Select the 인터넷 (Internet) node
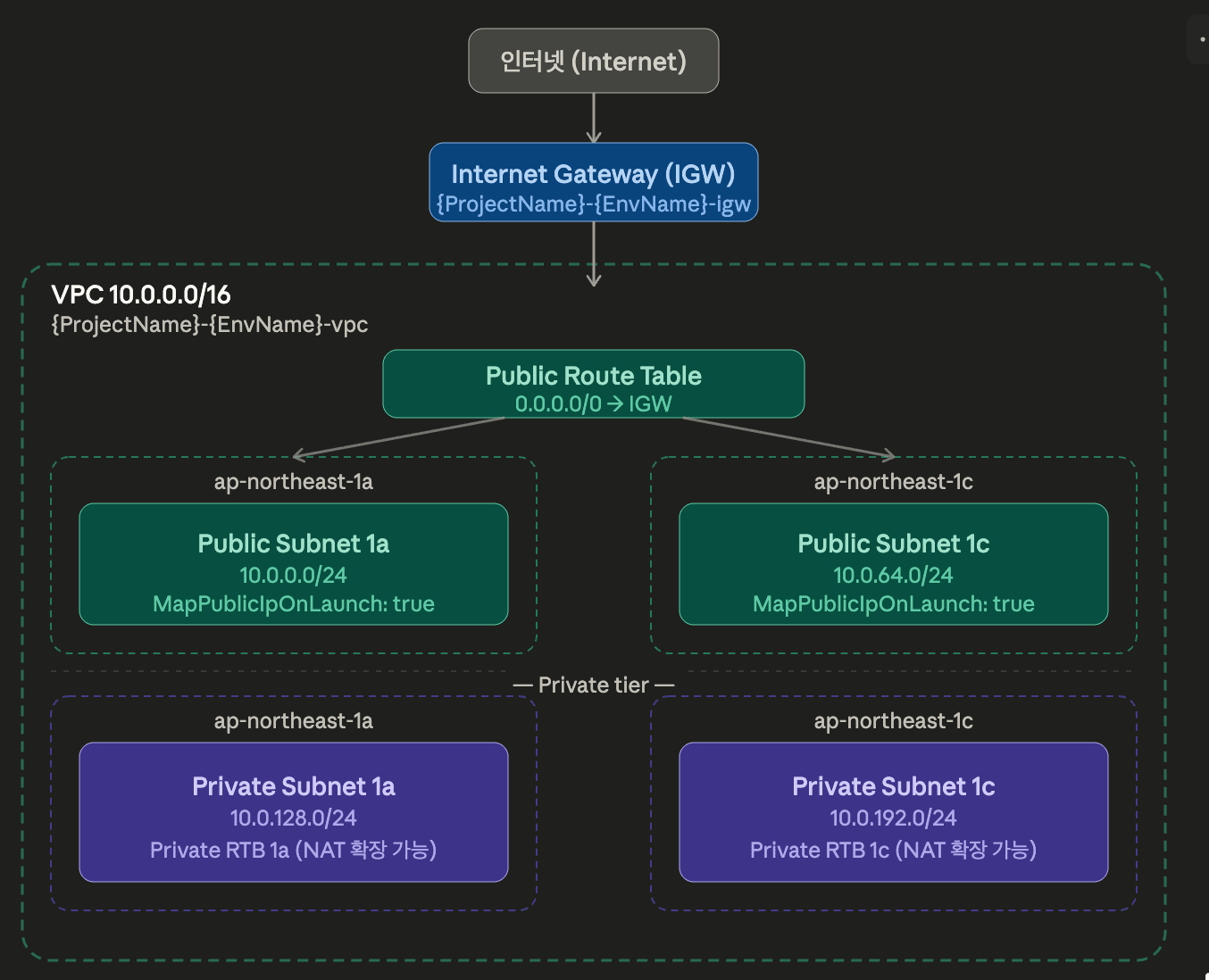The image size is (1209, 980). pyautogui.click(x=593, y=61)
